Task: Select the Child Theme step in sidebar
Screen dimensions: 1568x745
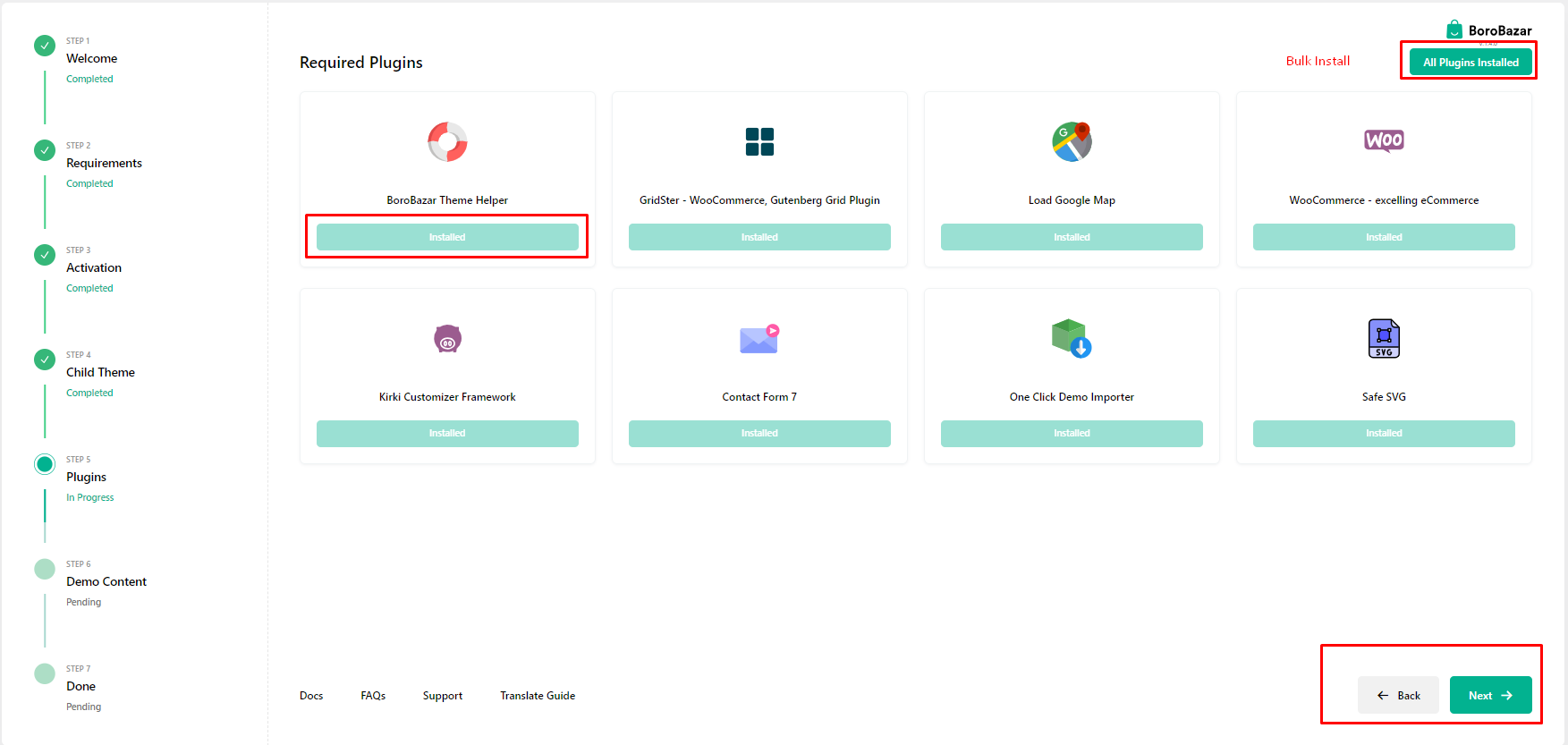Action: [x=100, y=372]
